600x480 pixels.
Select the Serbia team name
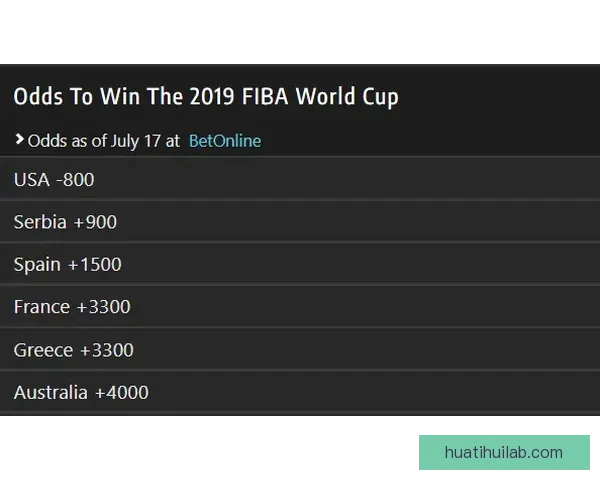40,222
